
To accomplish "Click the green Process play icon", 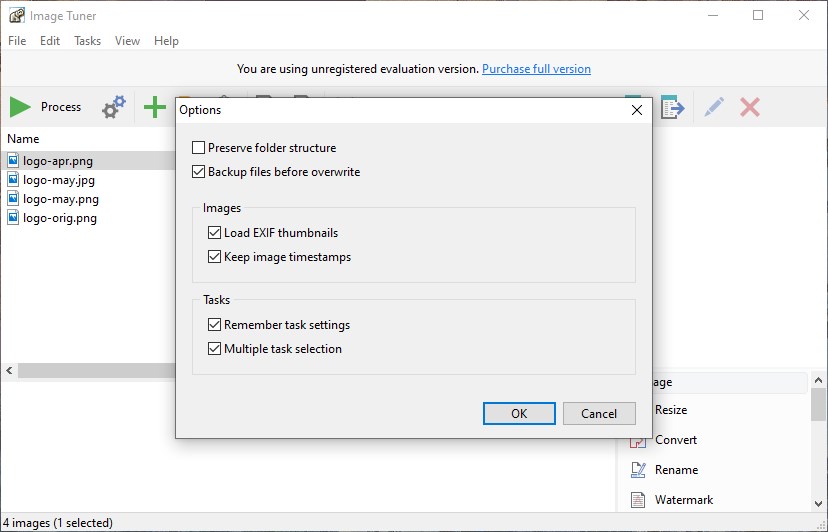I will [20, 107].
